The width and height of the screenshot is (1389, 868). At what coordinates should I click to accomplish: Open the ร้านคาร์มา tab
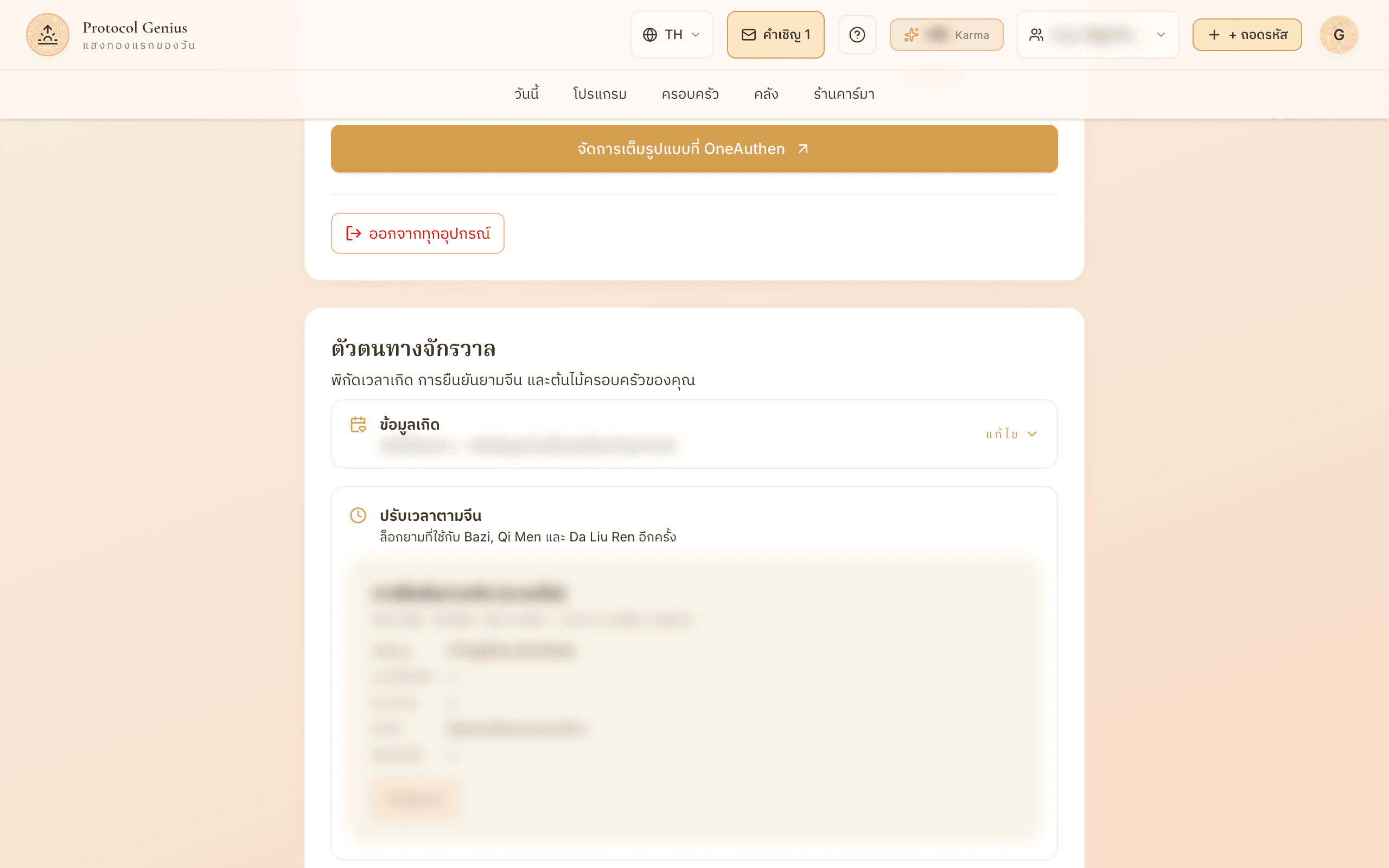844,94
